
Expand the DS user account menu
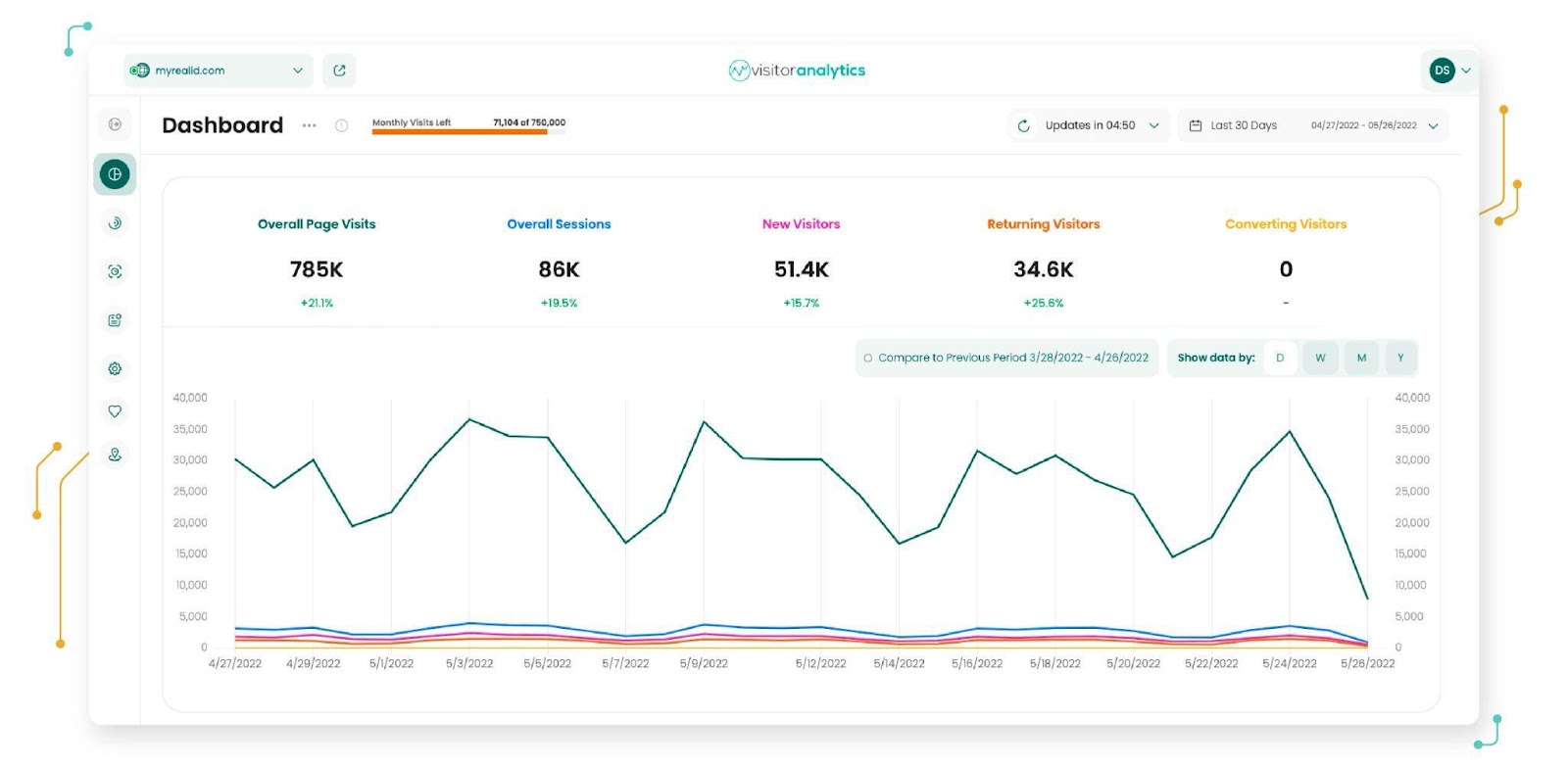[x=1449, y=71]
